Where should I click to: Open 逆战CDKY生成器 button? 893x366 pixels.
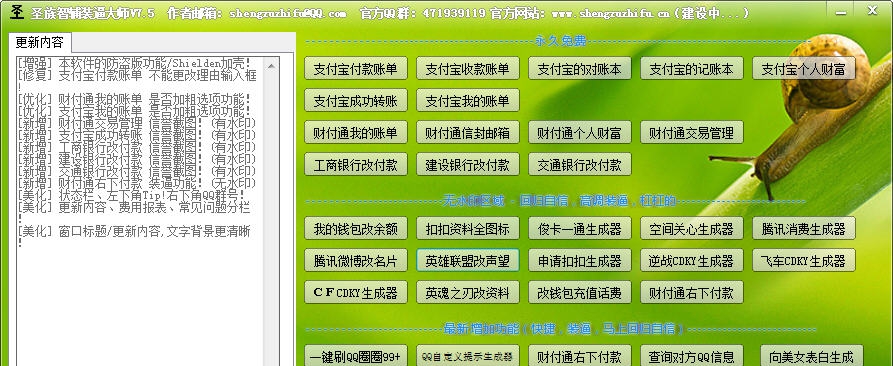691,260
